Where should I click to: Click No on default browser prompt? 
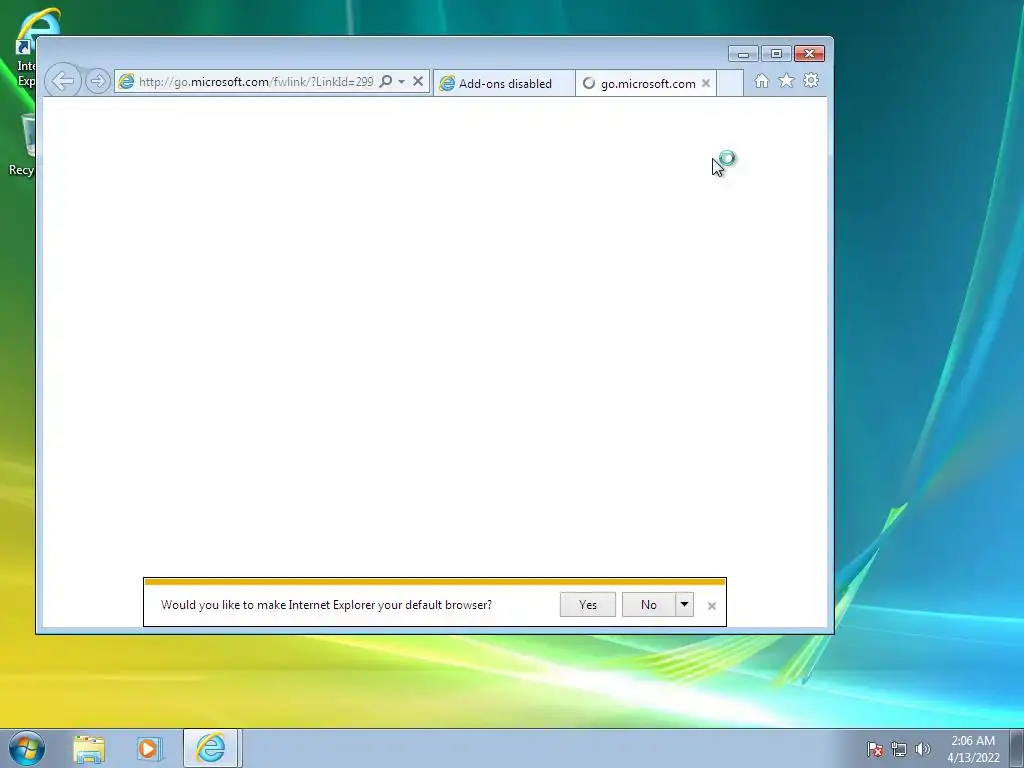pos(648,605)
